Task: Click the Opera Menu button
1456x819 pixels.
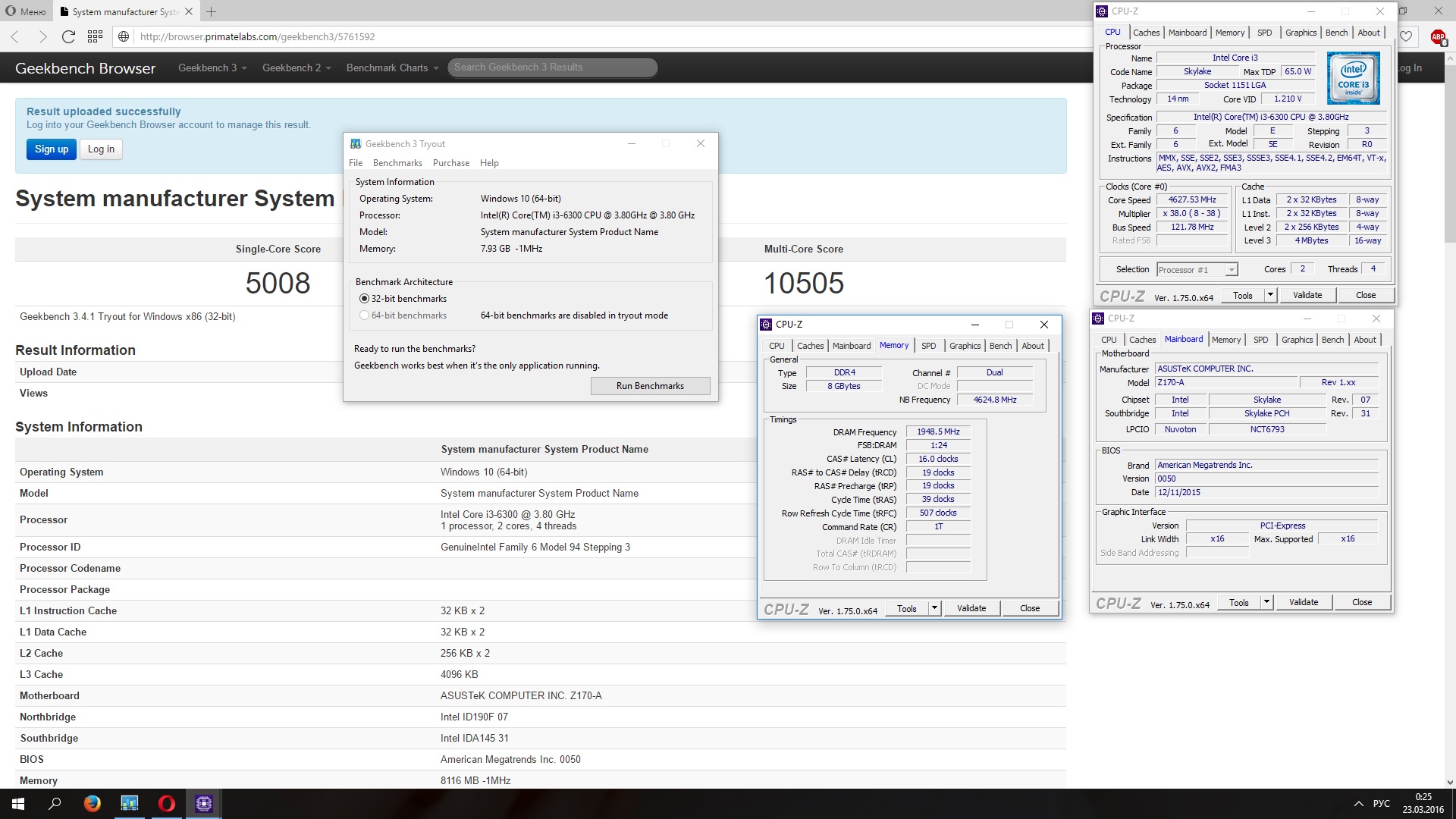Action: coord(26,11)
